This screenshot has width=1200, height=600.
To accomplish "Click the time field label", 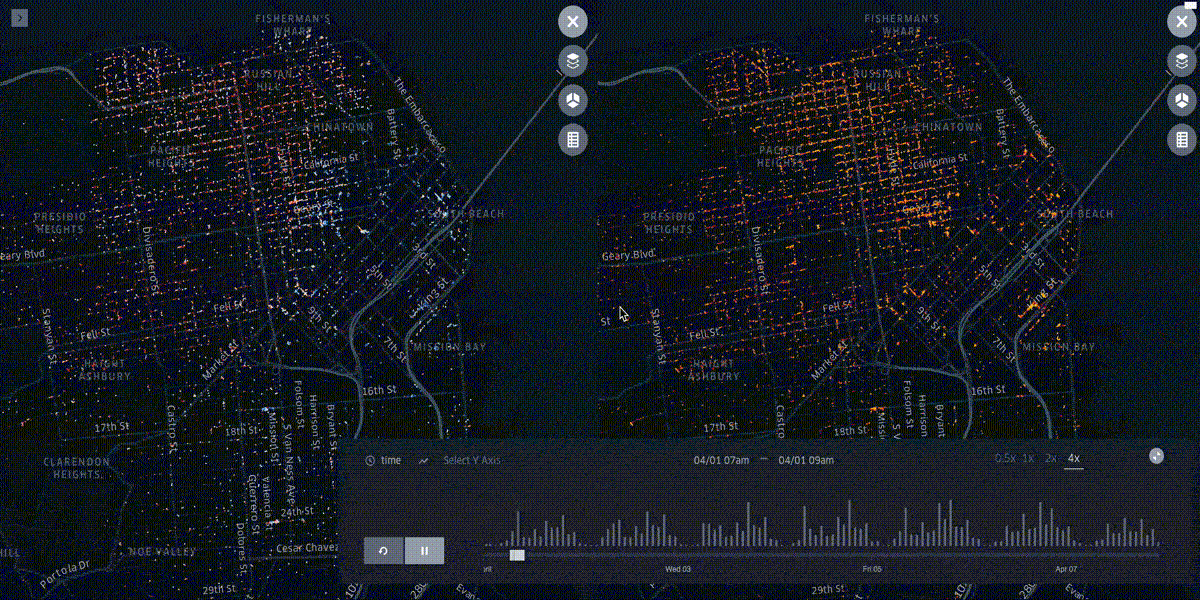I will (x=391, y=460).
